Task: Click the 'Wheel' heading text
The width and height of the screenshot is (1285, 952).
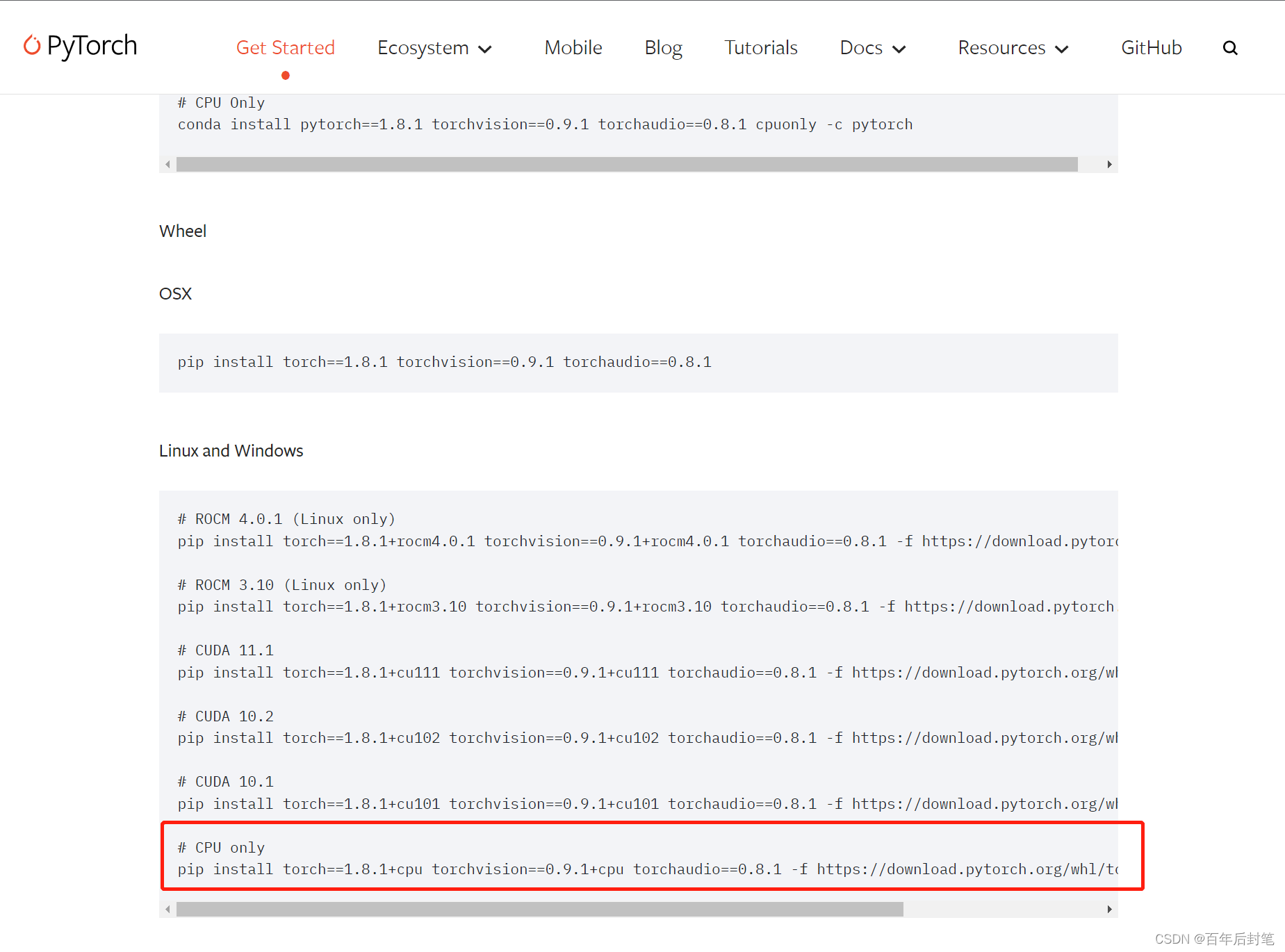Action: click(183, 231)
